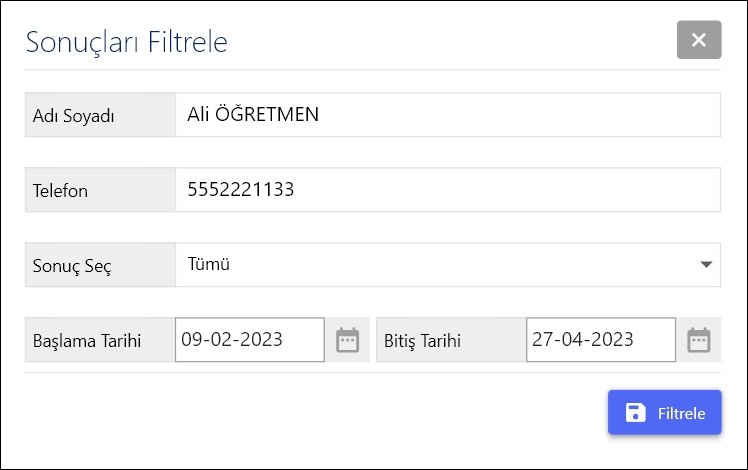The height and width of the screenshot is (470, 748).
Task: Click the Sonuç Seç label
Action: (x=72, y=266)
